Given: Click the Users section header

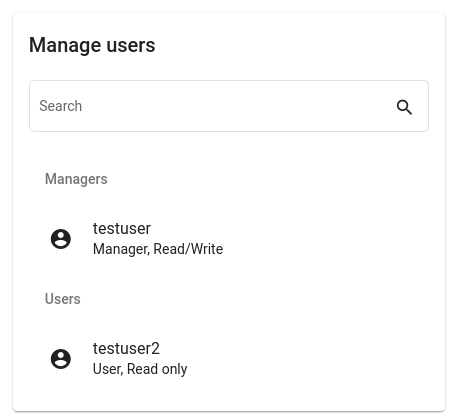Looking at the screenshot, I should pos(63,299).
